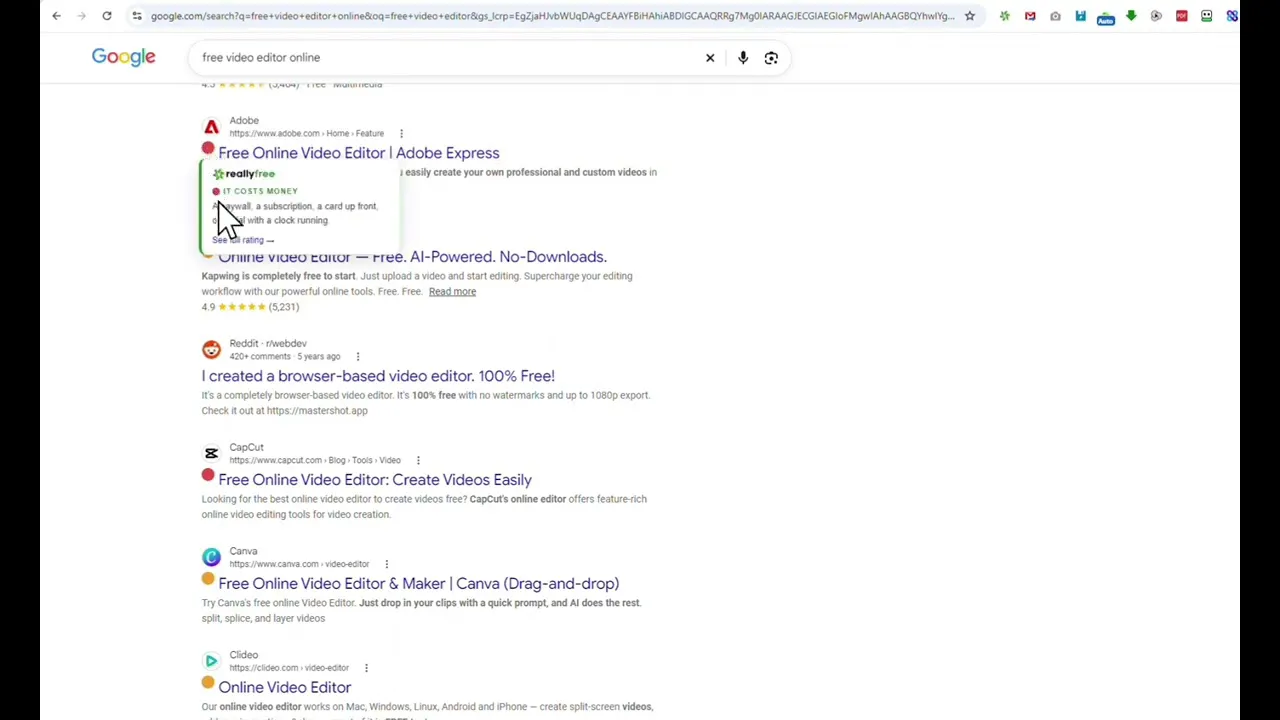The image size is (1280, 720).
Task: Click the orange rating dot beside Canva title
Action: tap(208, 579)
